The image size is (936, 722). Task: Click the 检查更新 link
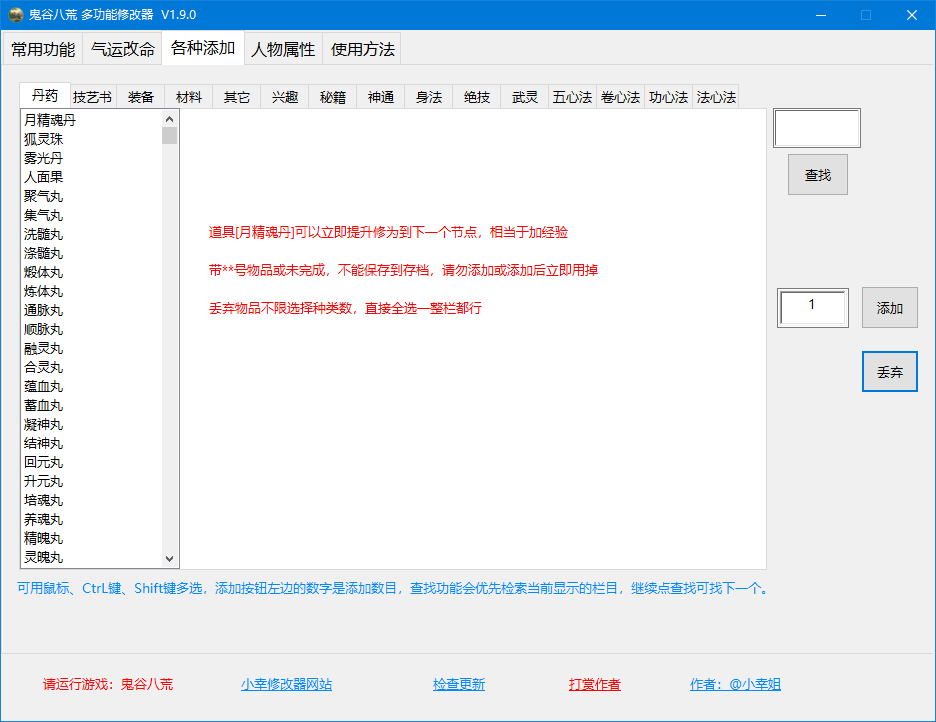[x=459, y=685]
